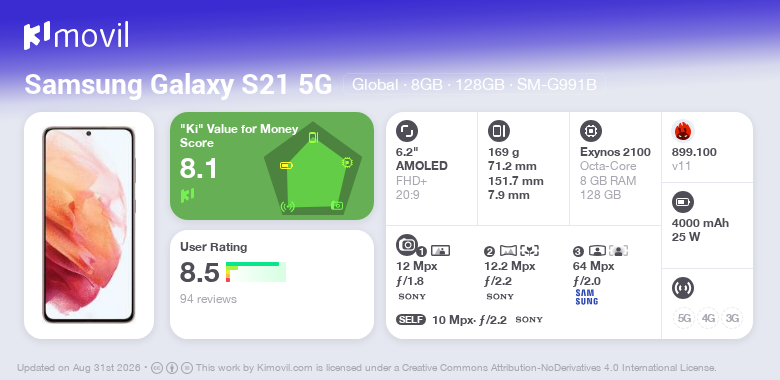Click the Samsung sensor brand logo
Viewport: 780px width, 380px height.
[x=586, y=297]
